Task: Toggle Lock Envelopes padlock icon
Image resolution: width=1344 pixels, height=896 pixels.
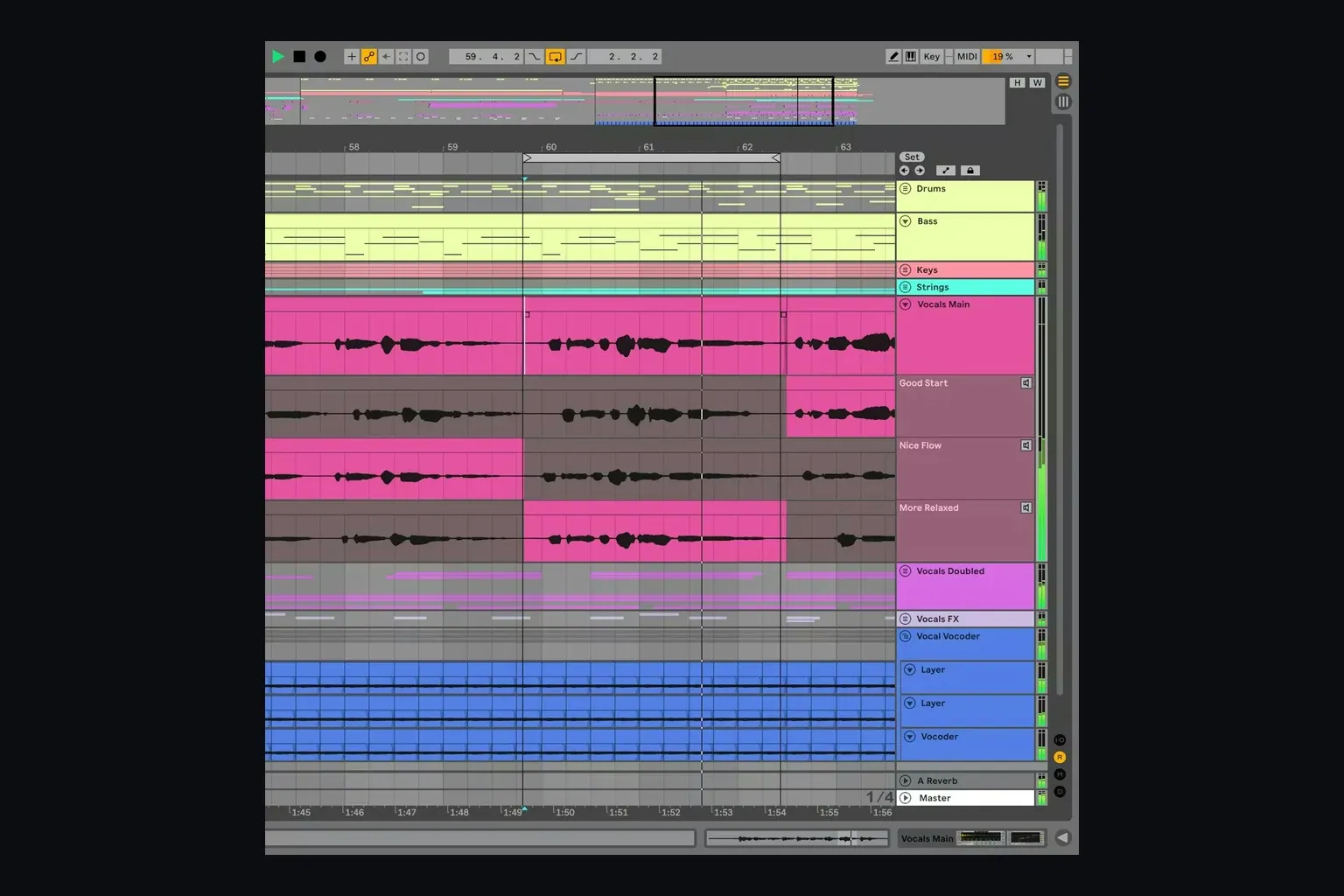Action: click(x=969, y=171)
